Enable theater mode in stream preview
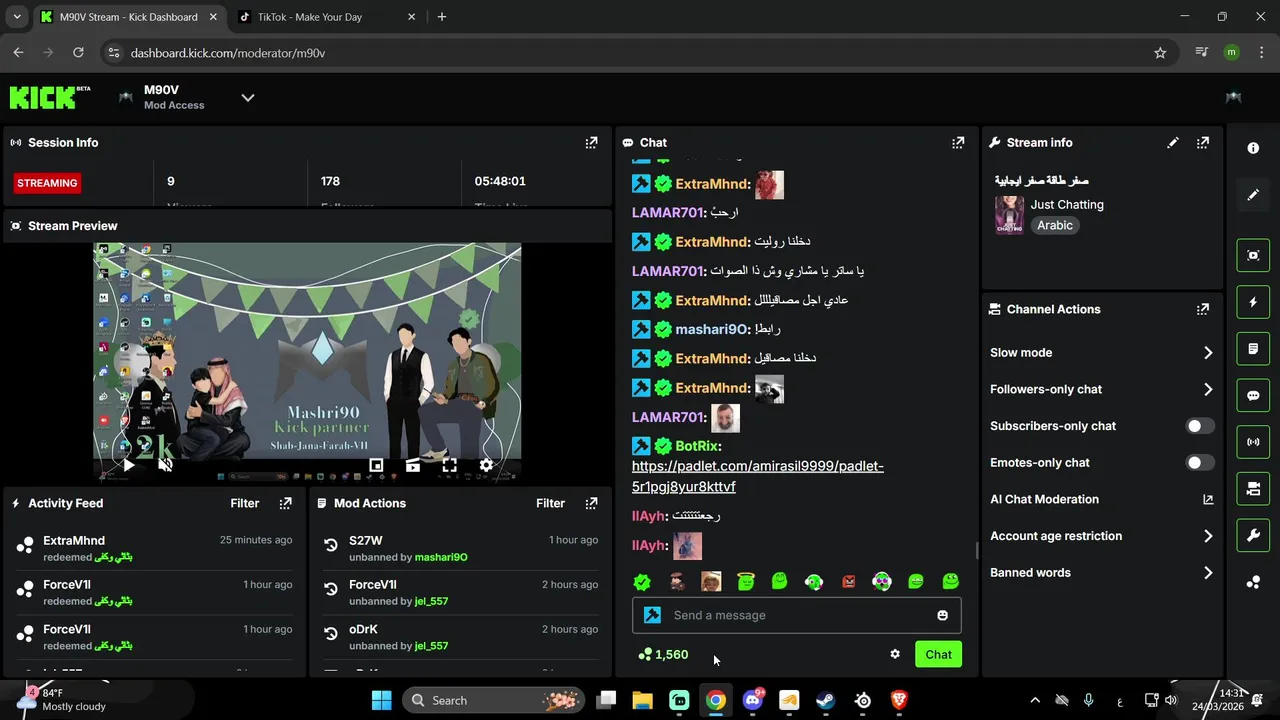The width and height of the screenshot is (1280, 720). tap(413, 465)
